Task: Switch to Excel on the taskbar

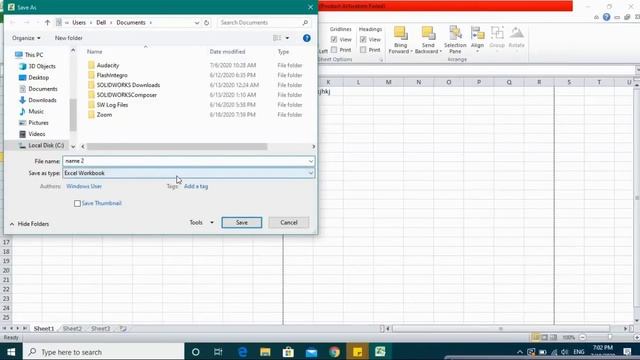Action: pyautogui.click(x=380, y=352)
